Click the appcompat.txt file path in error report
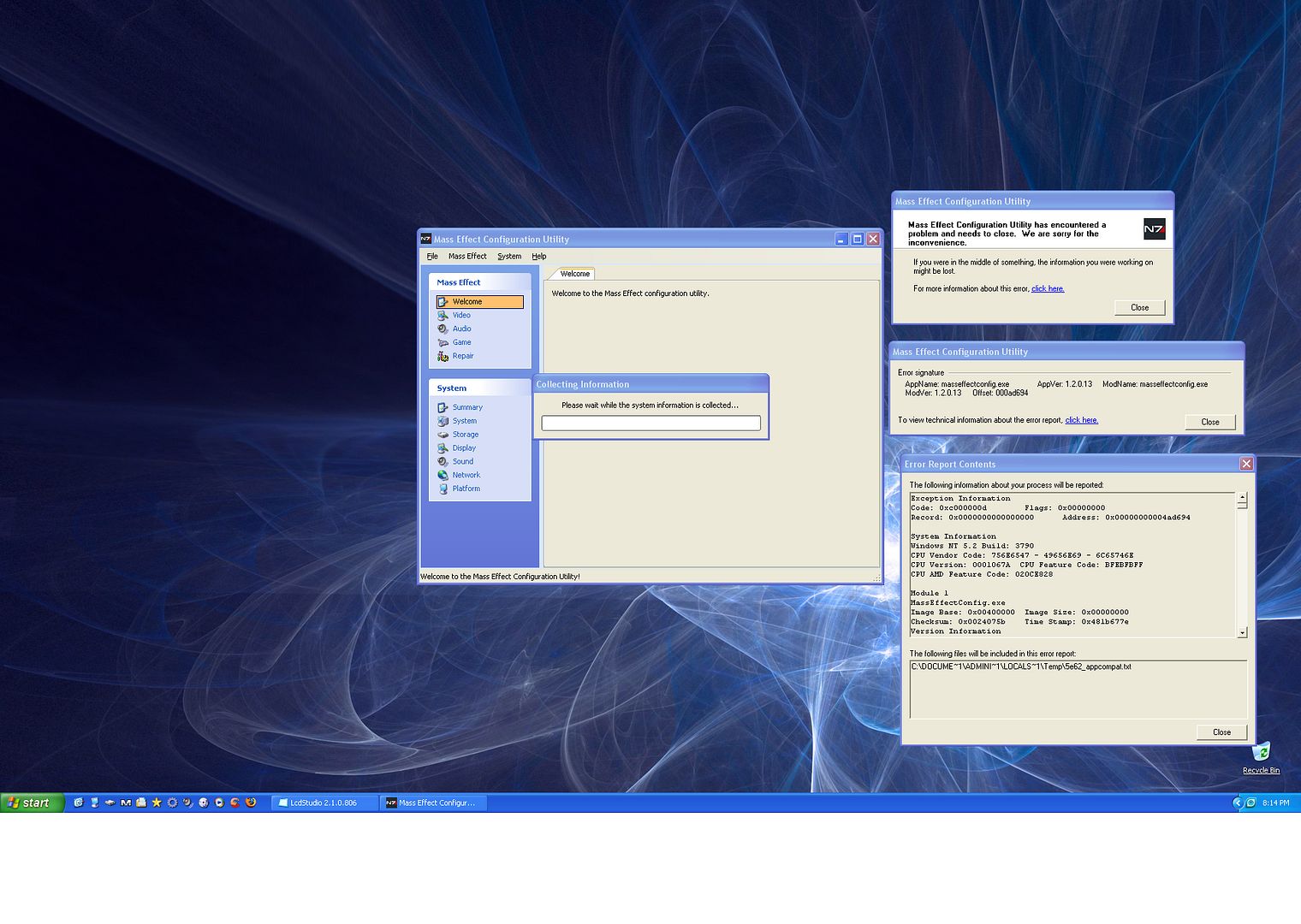Image resolution: width=1301 pixels, height=924 pixels. [x=1021, y=666]
